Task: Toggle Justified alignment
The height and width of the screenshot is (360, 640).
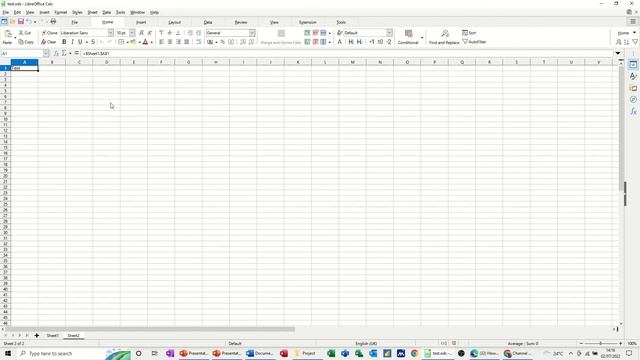Action: 187,42
